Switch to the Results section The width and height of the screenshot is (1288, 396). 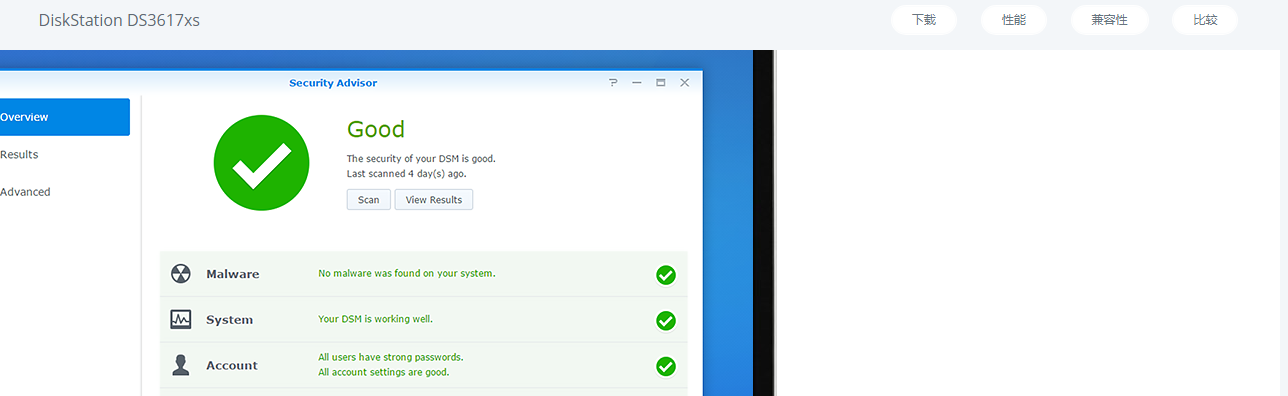pos(64,155)
